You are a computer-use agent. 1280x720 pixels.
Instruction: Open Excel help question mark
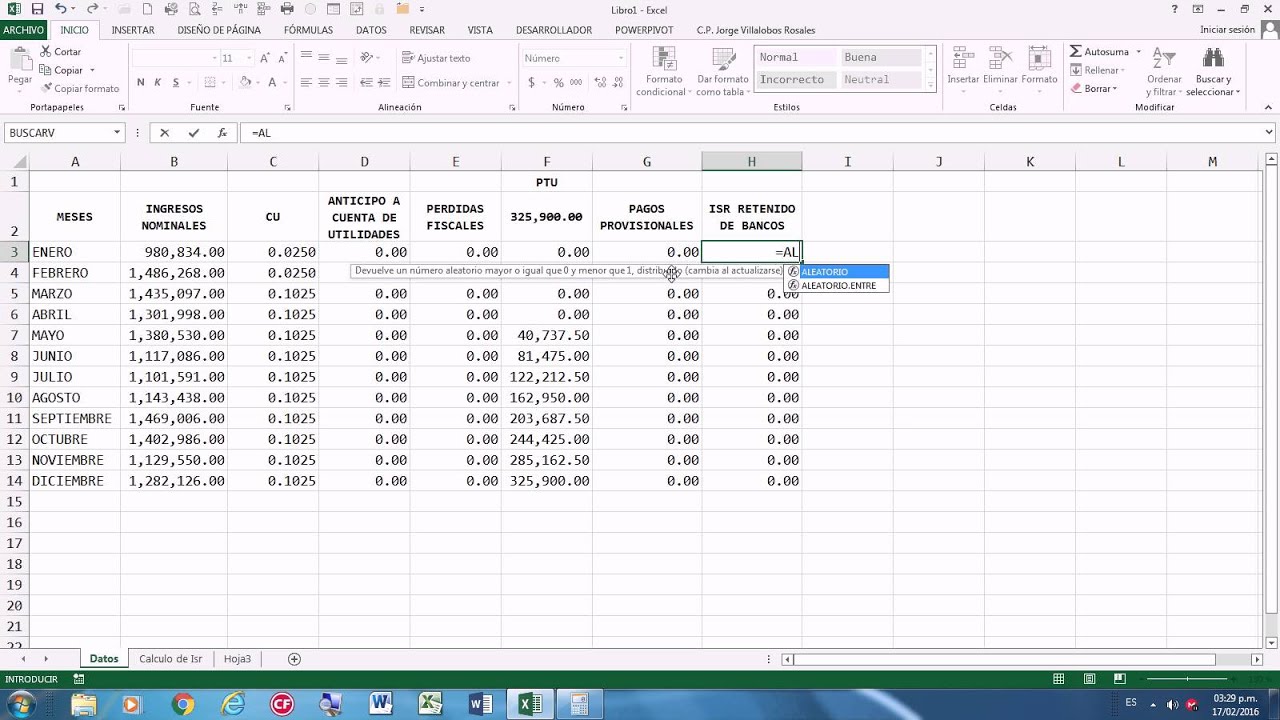click(1174, 9)
